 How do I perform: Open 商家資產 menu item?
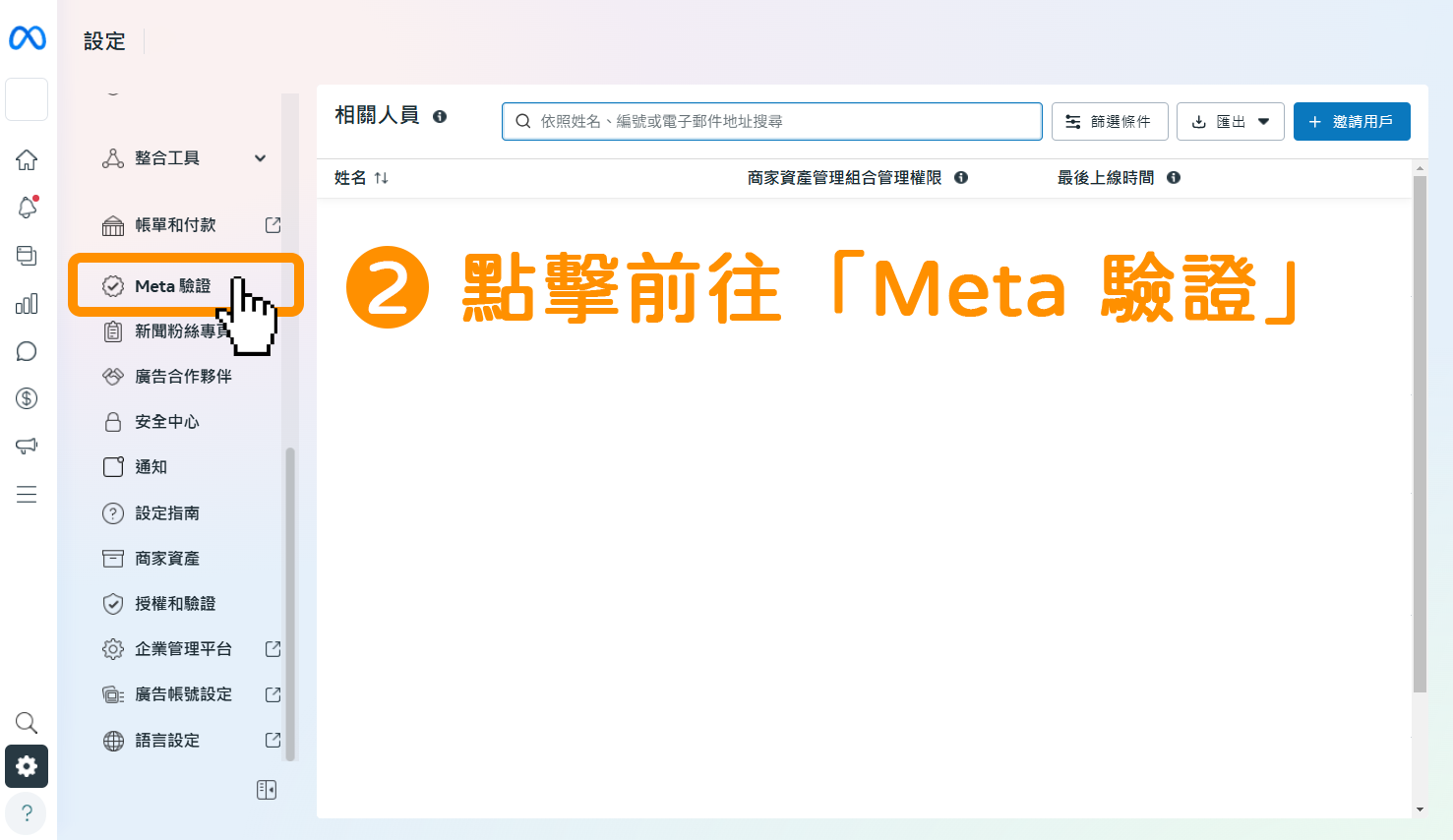point(167,559)
